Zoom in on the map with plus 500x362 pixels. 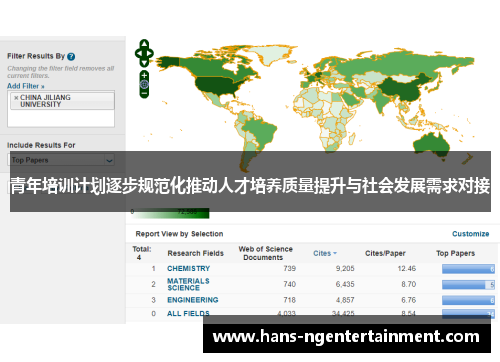click(144, 75)
